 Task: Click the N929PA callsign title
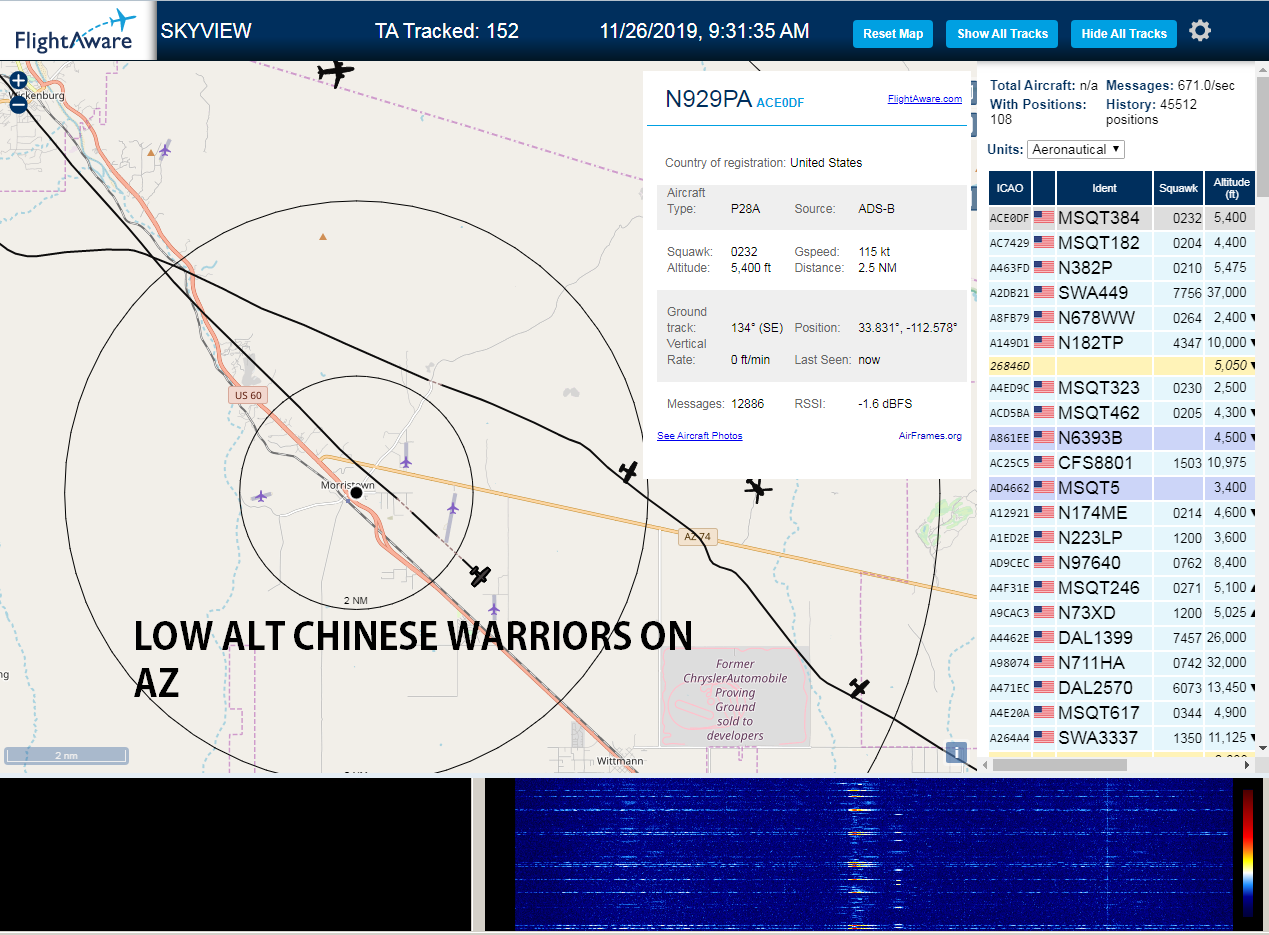coord(708,99)
